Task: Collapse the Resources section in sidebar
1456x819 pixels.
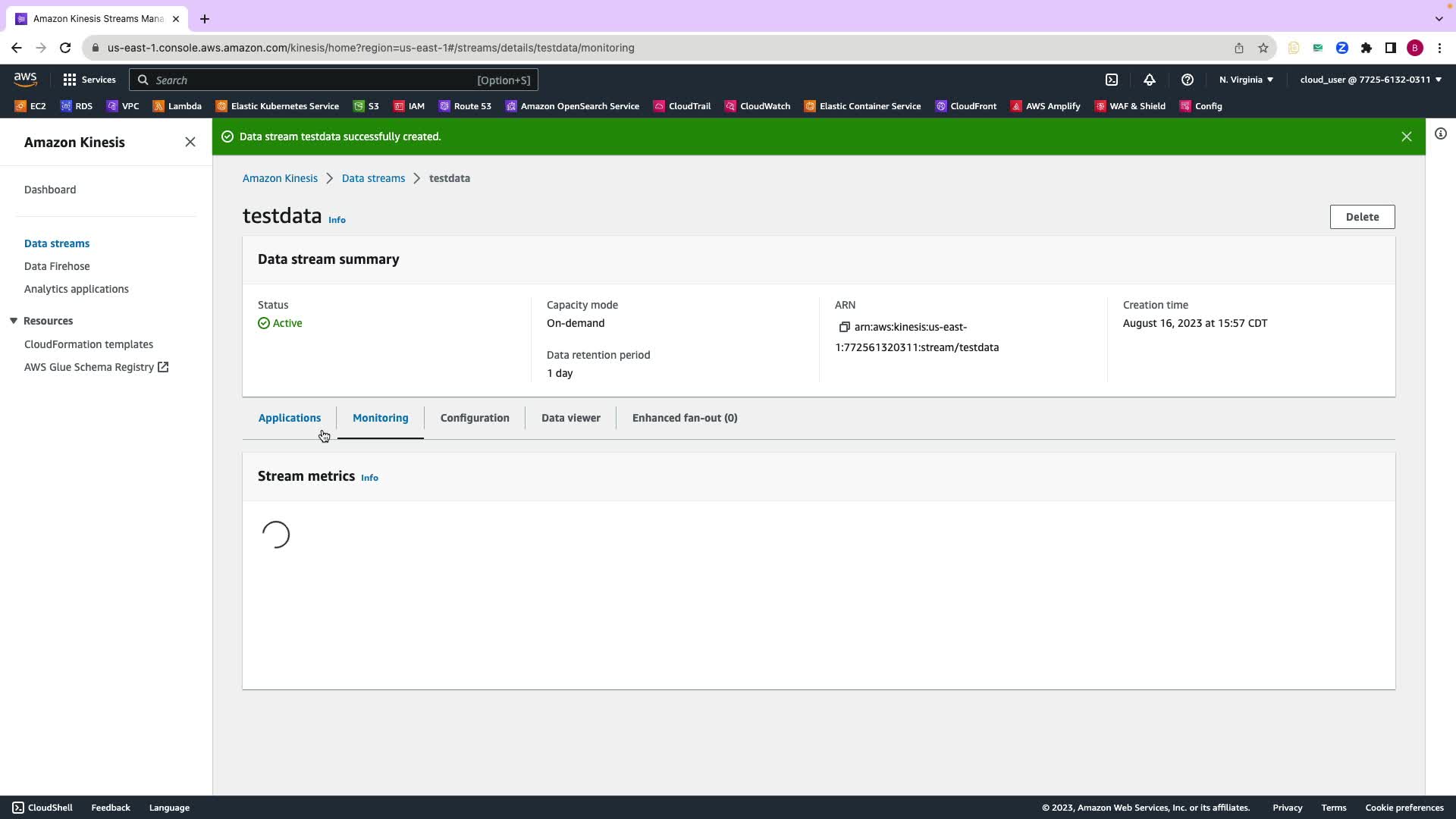Action: (14, 321)
